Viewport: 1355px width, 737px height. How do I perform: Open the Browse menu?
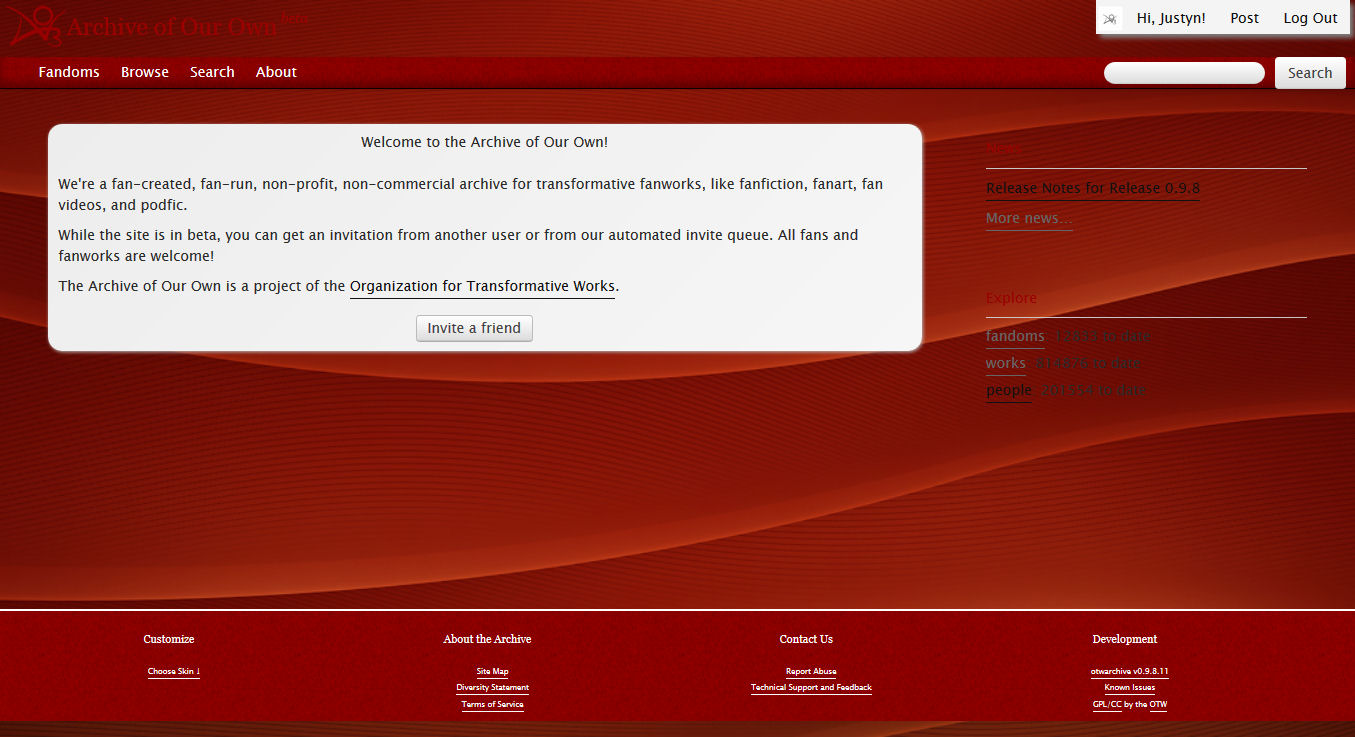pyautogui.click(x=145, y=72)
